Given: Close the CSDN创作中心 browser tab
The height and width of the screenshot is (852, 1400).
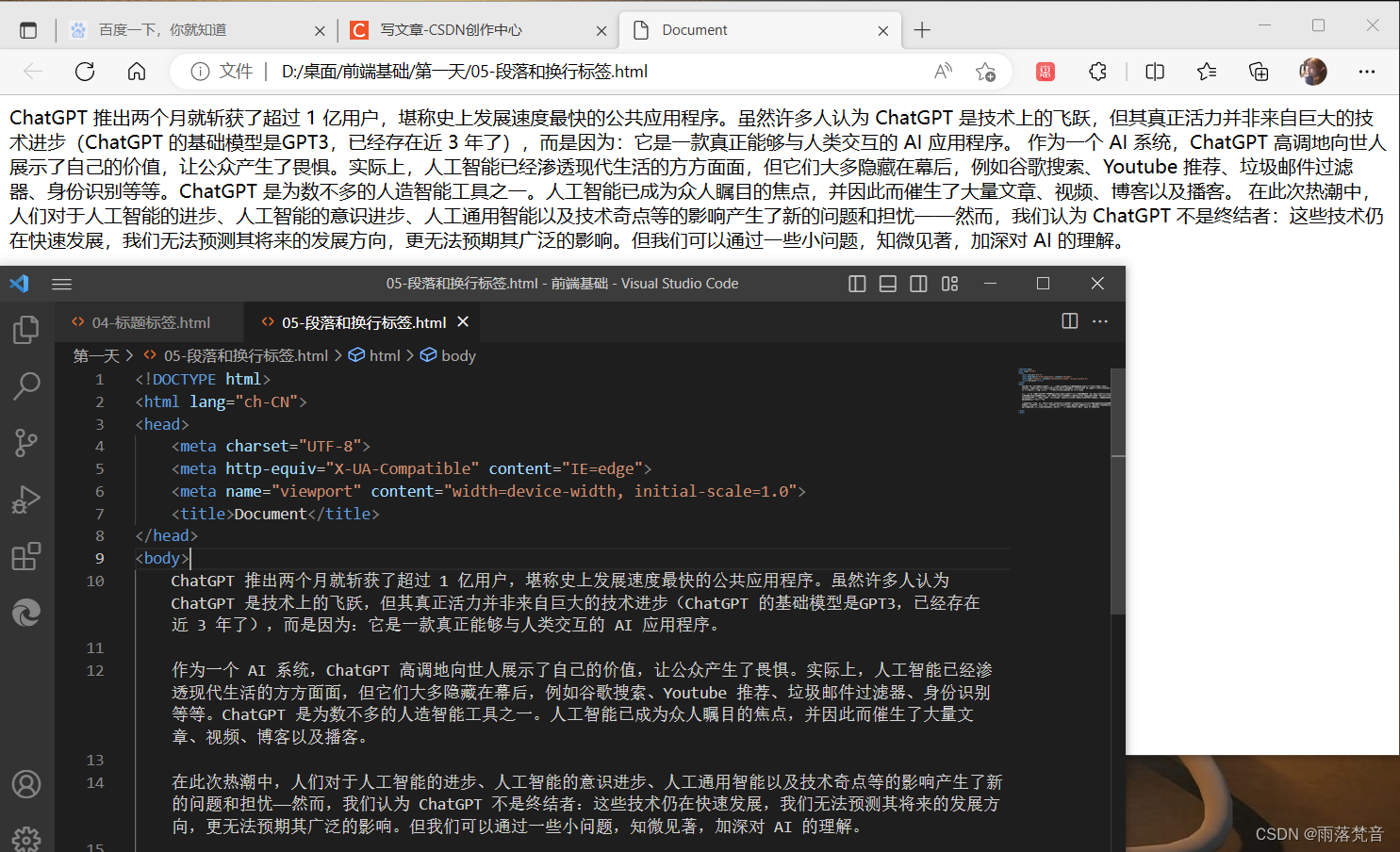Looking at the screenshot, I should (x=601, y=30).
